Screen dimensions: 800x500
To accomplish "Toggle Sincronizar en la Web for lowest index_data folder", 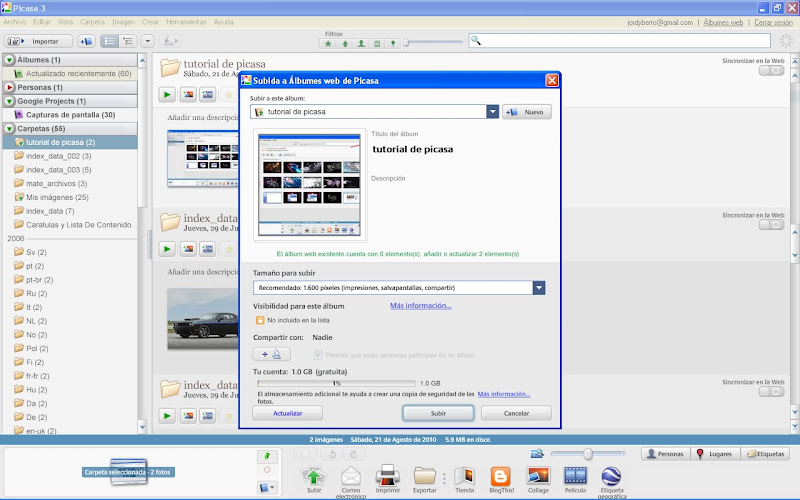I will 771,392.
